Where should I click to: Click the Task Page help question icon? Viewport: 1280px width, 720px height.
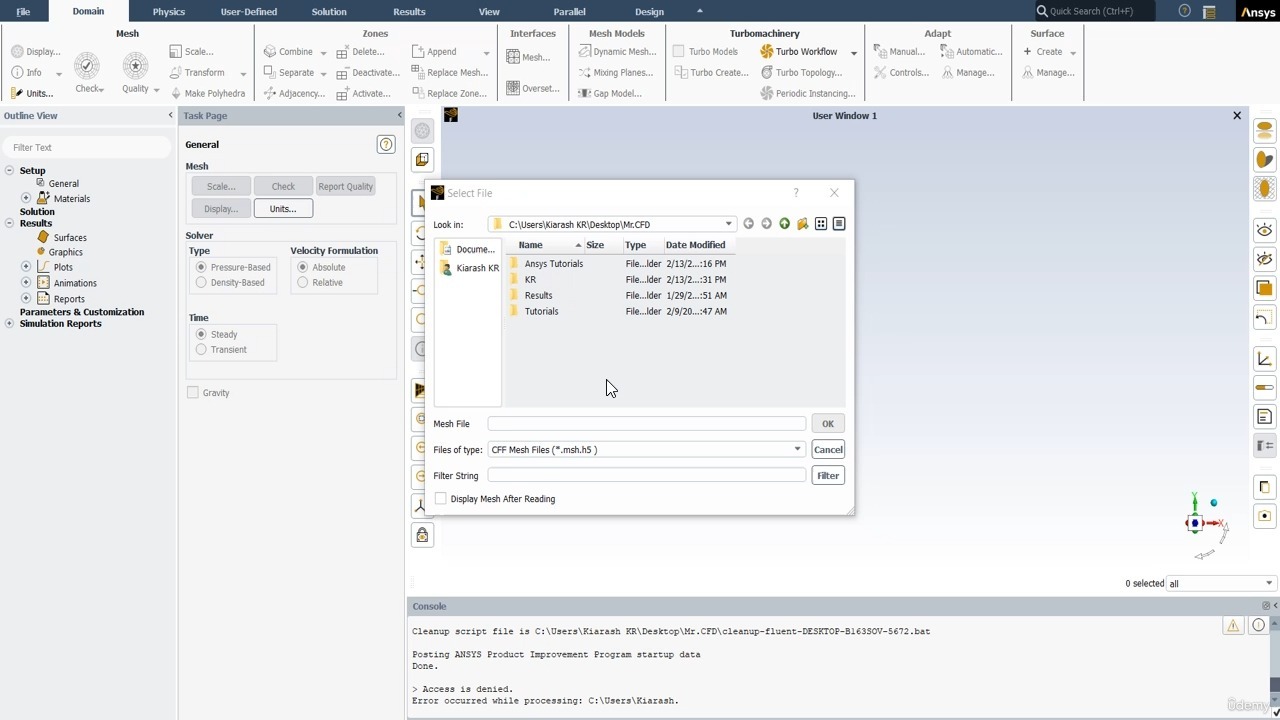(x=386, y=144)
